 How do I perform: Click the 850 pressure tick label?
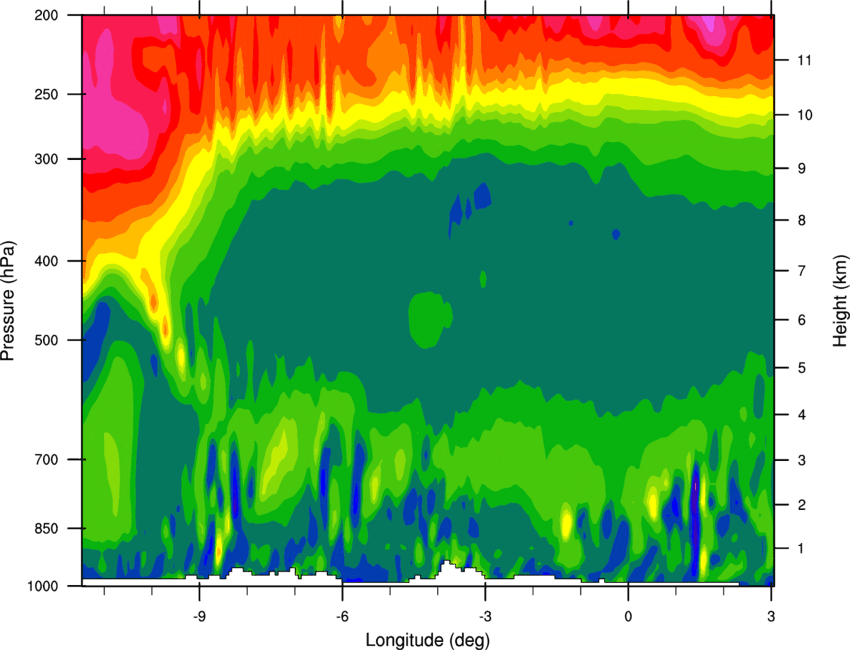click(46, 529)
